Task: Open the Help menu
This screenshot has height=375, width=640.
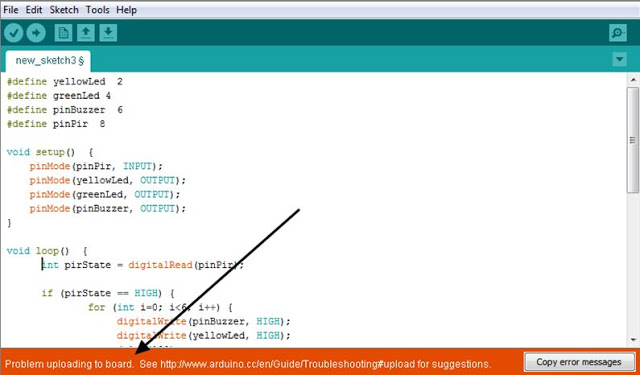Action: tap(126, 10)
